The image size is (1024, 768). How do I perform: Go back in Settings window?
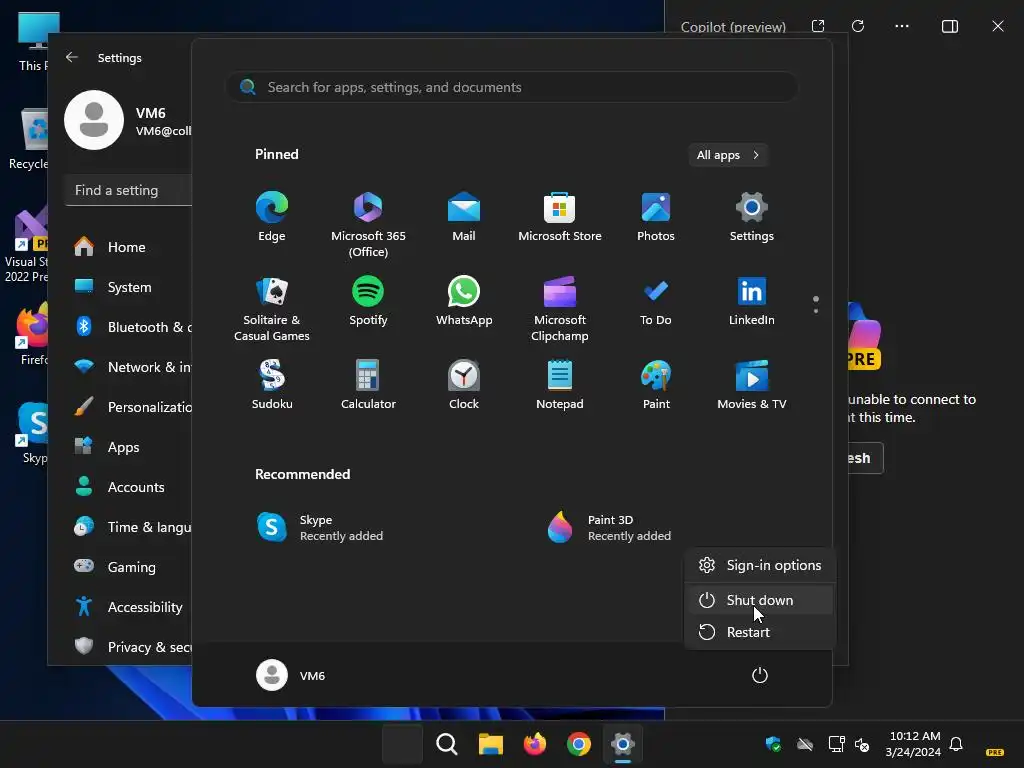coord(72,57)
